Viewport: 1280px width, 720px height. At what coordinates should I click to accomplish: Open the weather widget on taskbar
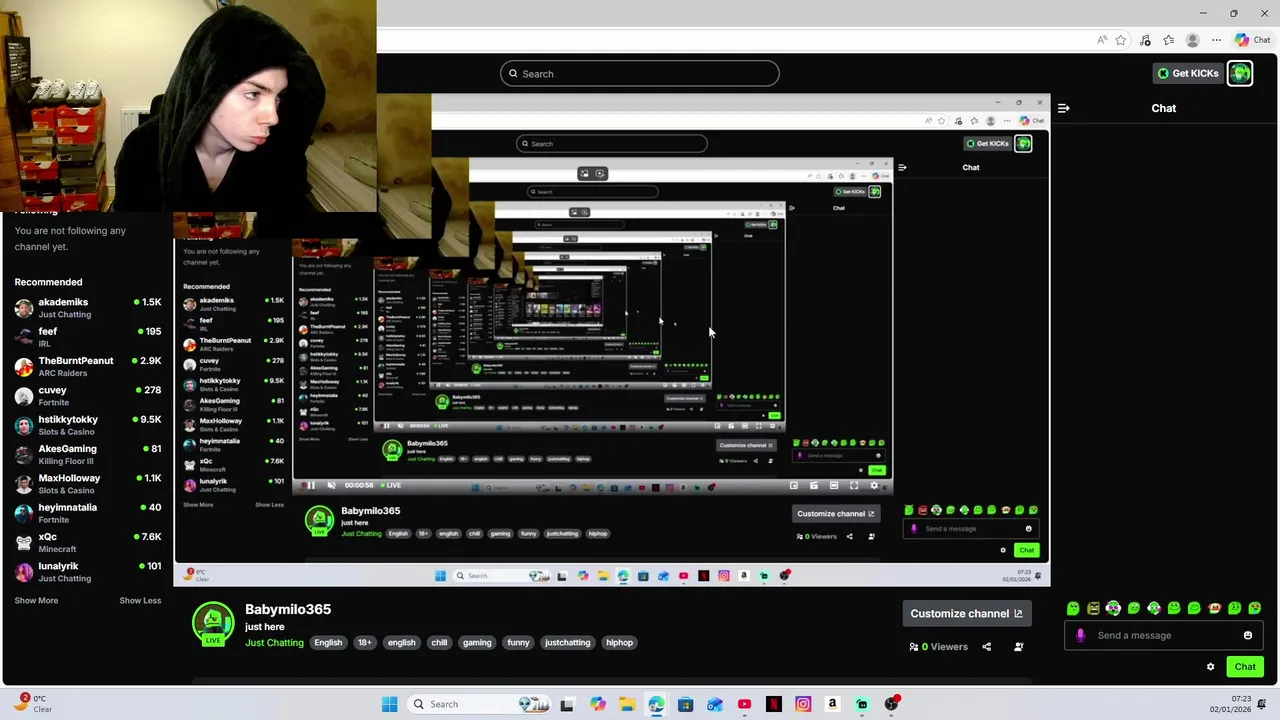[x=33, y=703]
